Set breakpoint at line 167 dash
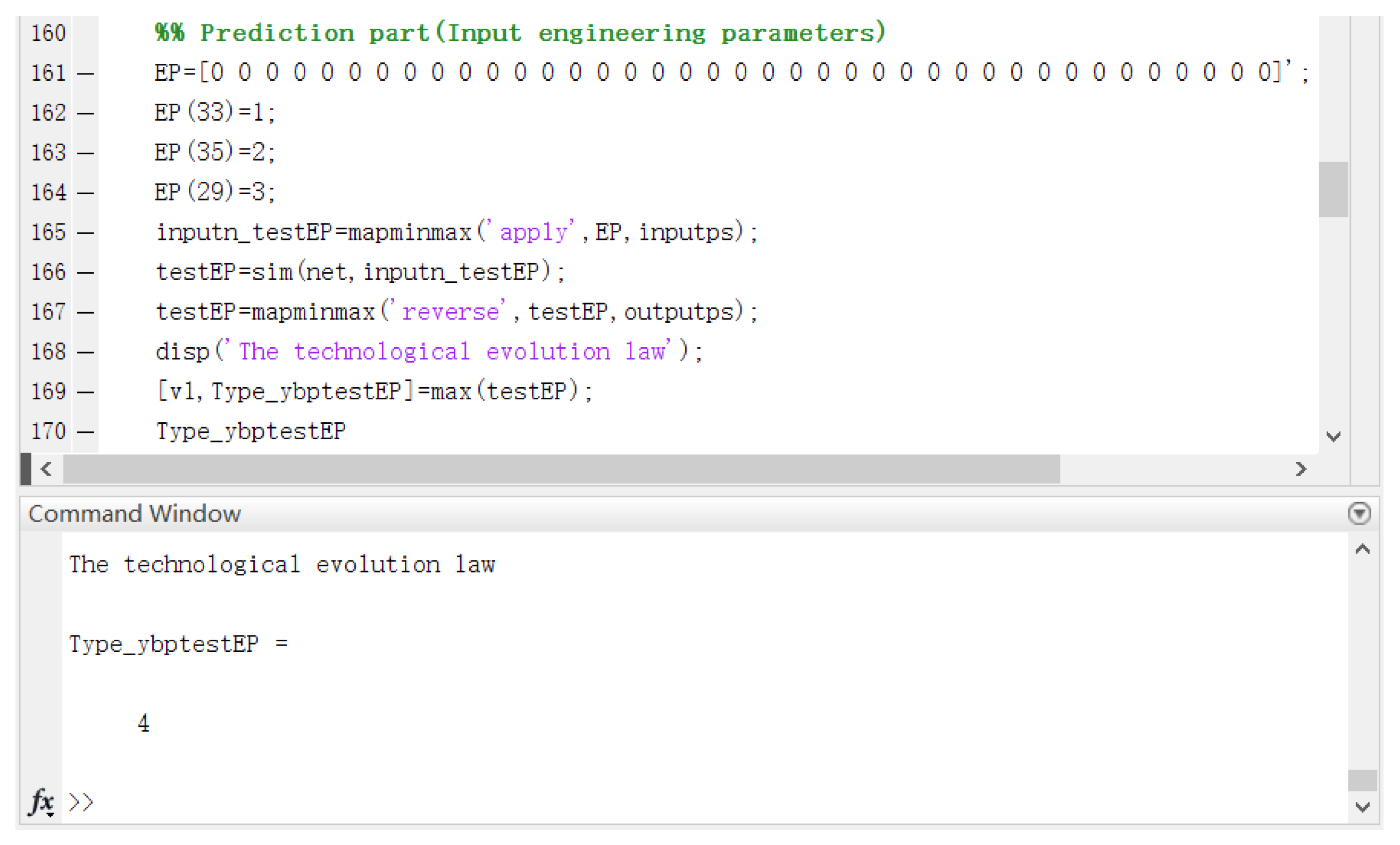This screenshot has height=845, width=1400. pyautogui.click(x=86, y=312)
